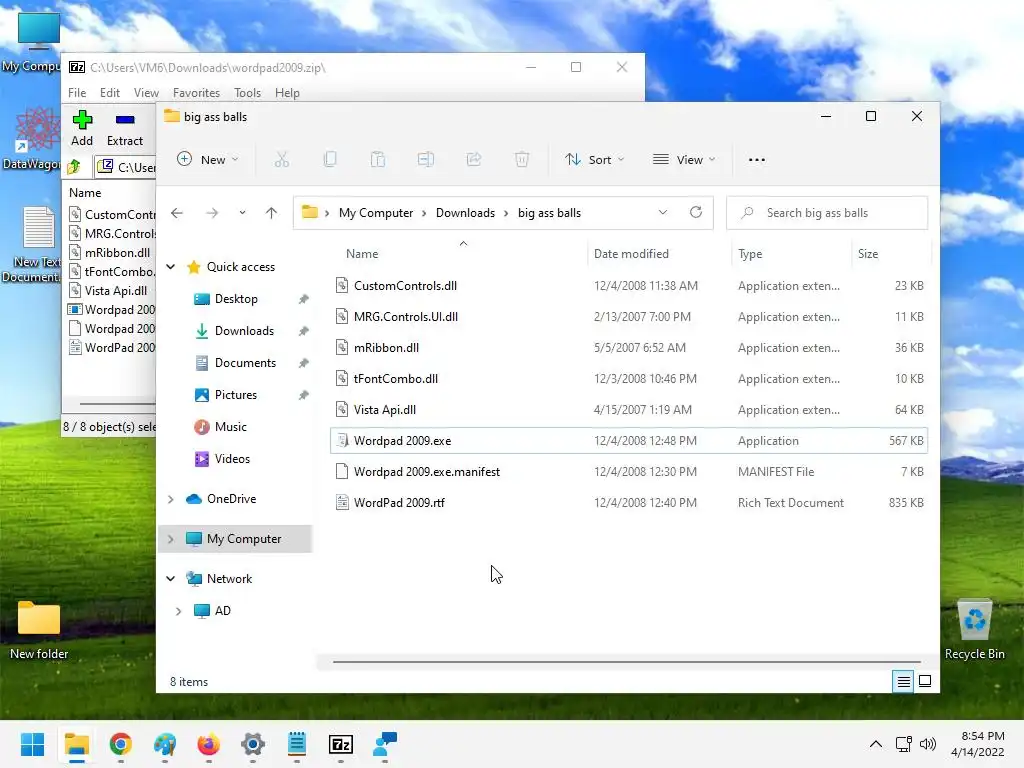Open Firefox from the taskbar
The image size is (1024, 768).
click(208, 744)
